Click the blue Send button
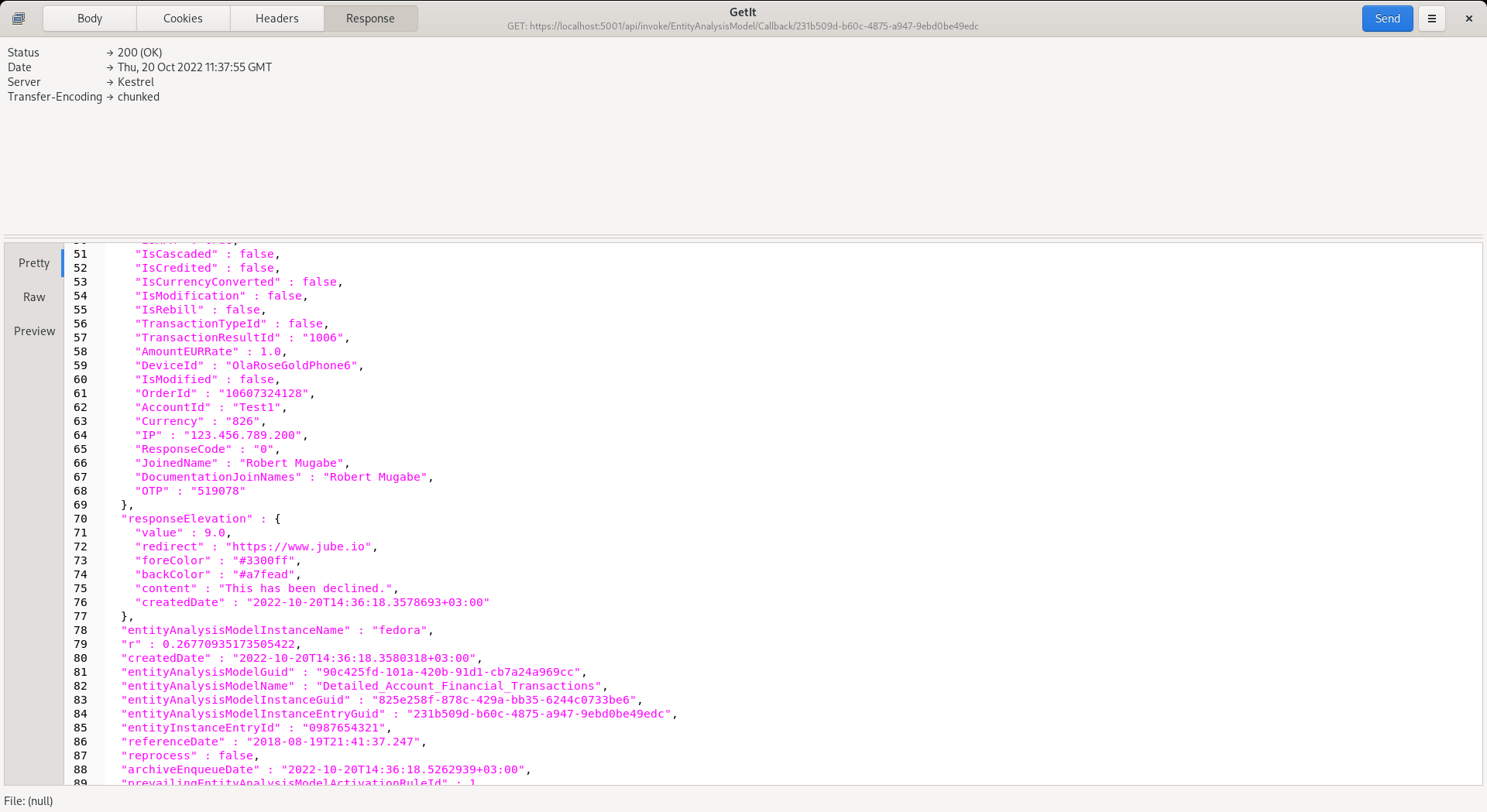This screenshot has height=812, width=1487. click(1387, 19)
